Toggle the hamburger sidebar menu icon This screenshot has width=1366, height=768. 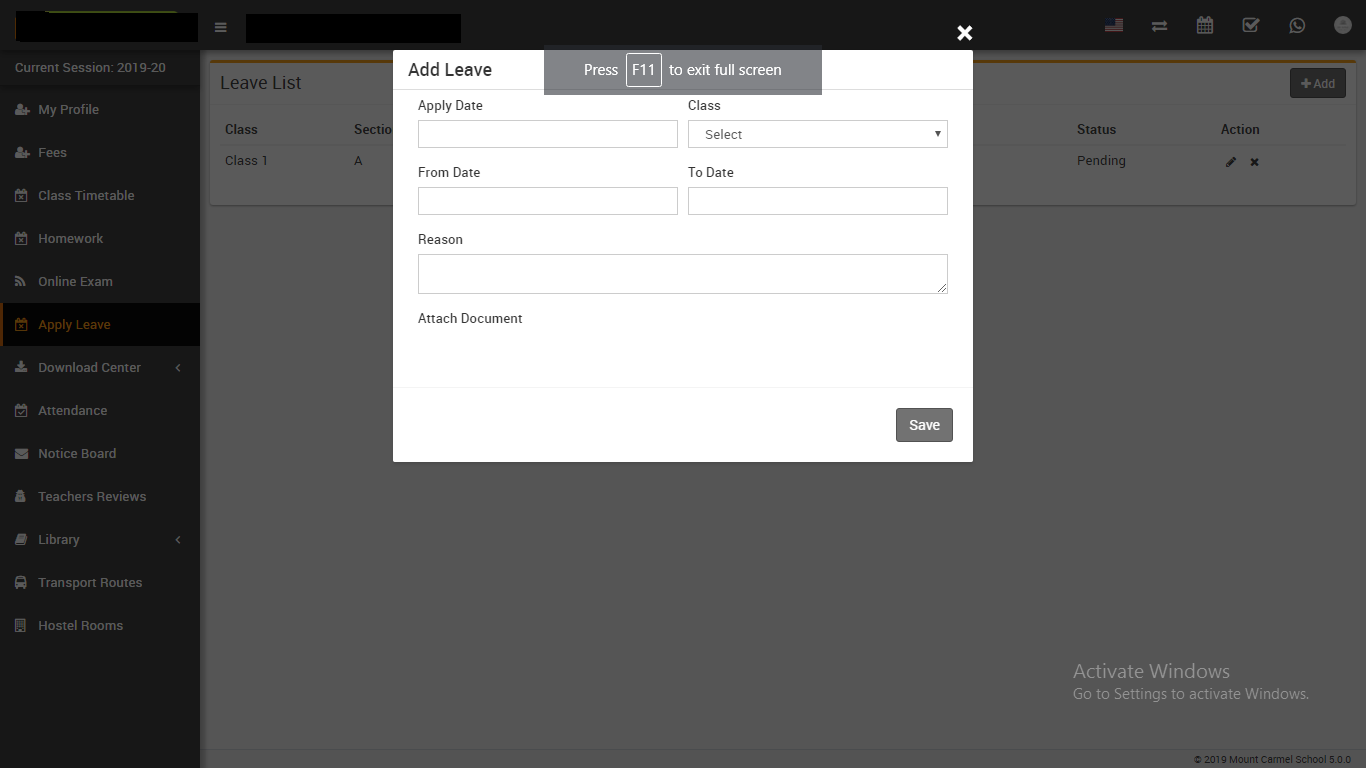(x=221, y=27)
